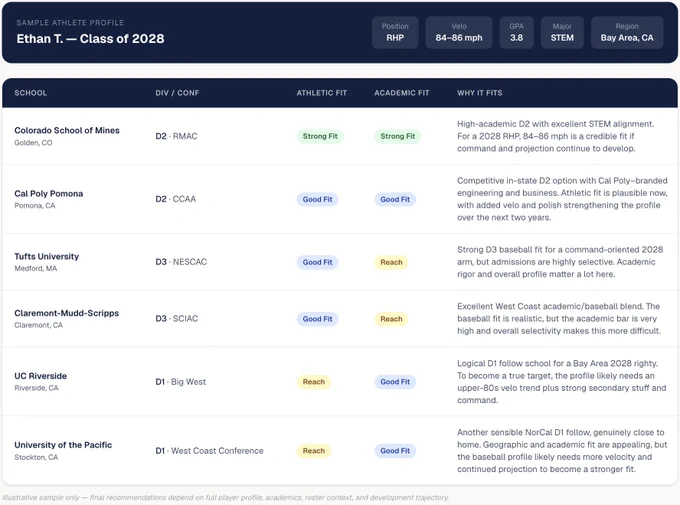Click the Claremont, CA location text
The height and width of the screenshot is (505, 680).
(x=39, y=325)
